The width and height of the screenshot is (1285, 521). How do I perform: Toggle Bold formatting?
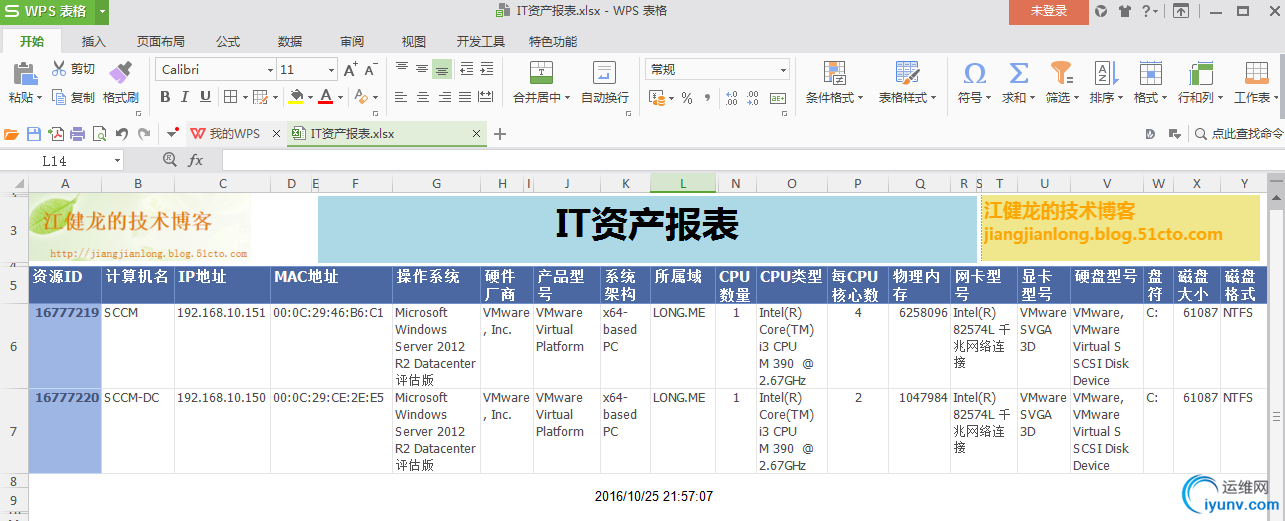pos(166,97)
